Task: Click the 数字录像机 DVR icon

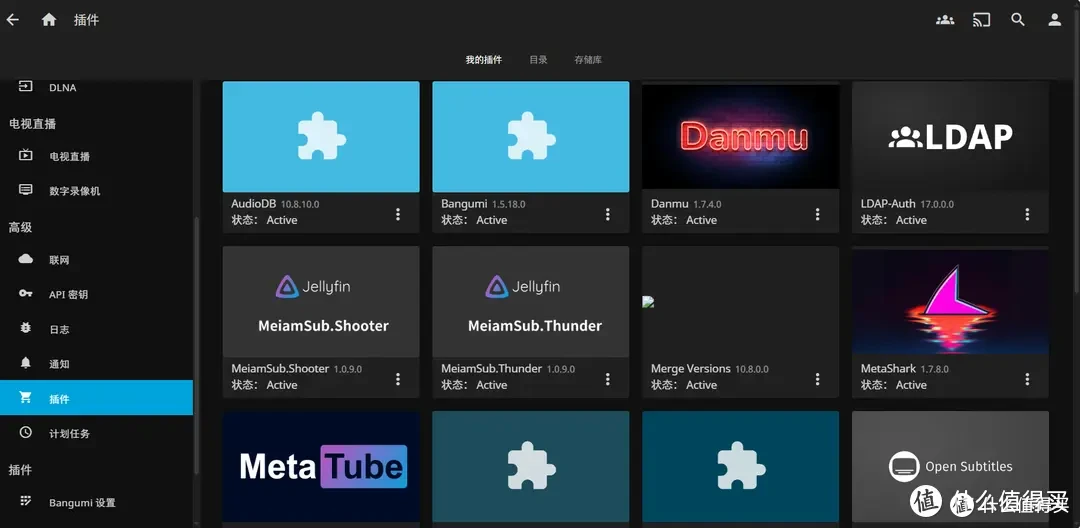Action: [x=25, y=189]
